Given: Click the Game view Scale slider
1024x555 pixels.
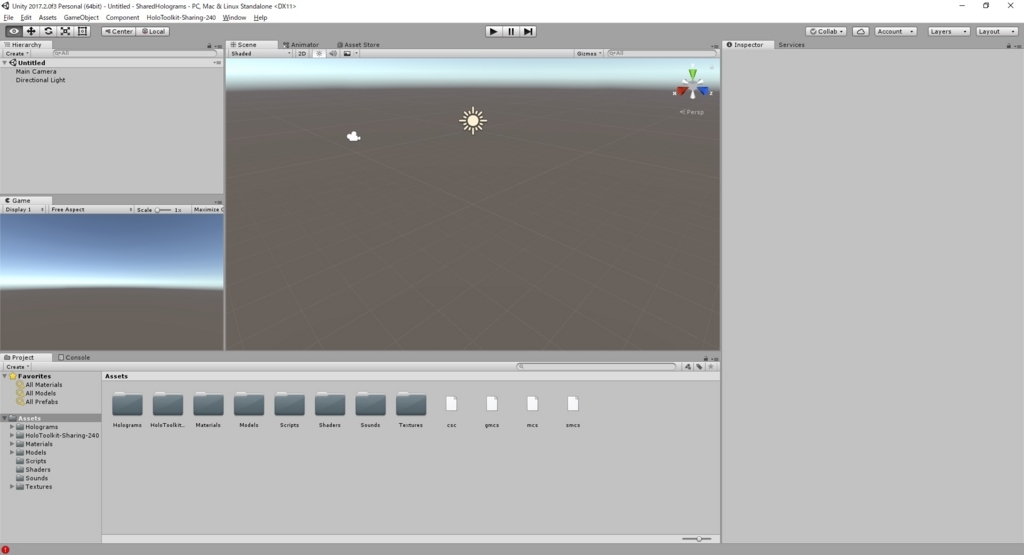Looking at the screenshot, I should [x=163, y=210].
